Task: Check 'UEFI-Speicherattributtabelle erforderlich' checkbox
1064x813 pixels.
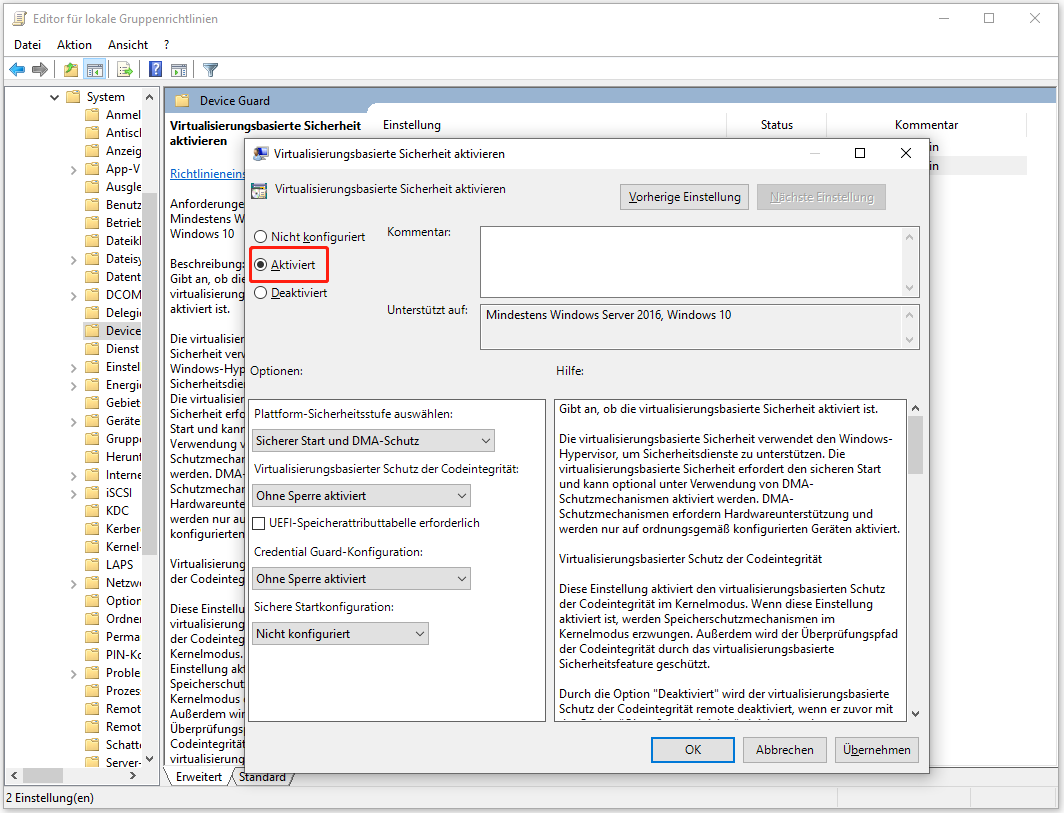Action: click(259, 523)
